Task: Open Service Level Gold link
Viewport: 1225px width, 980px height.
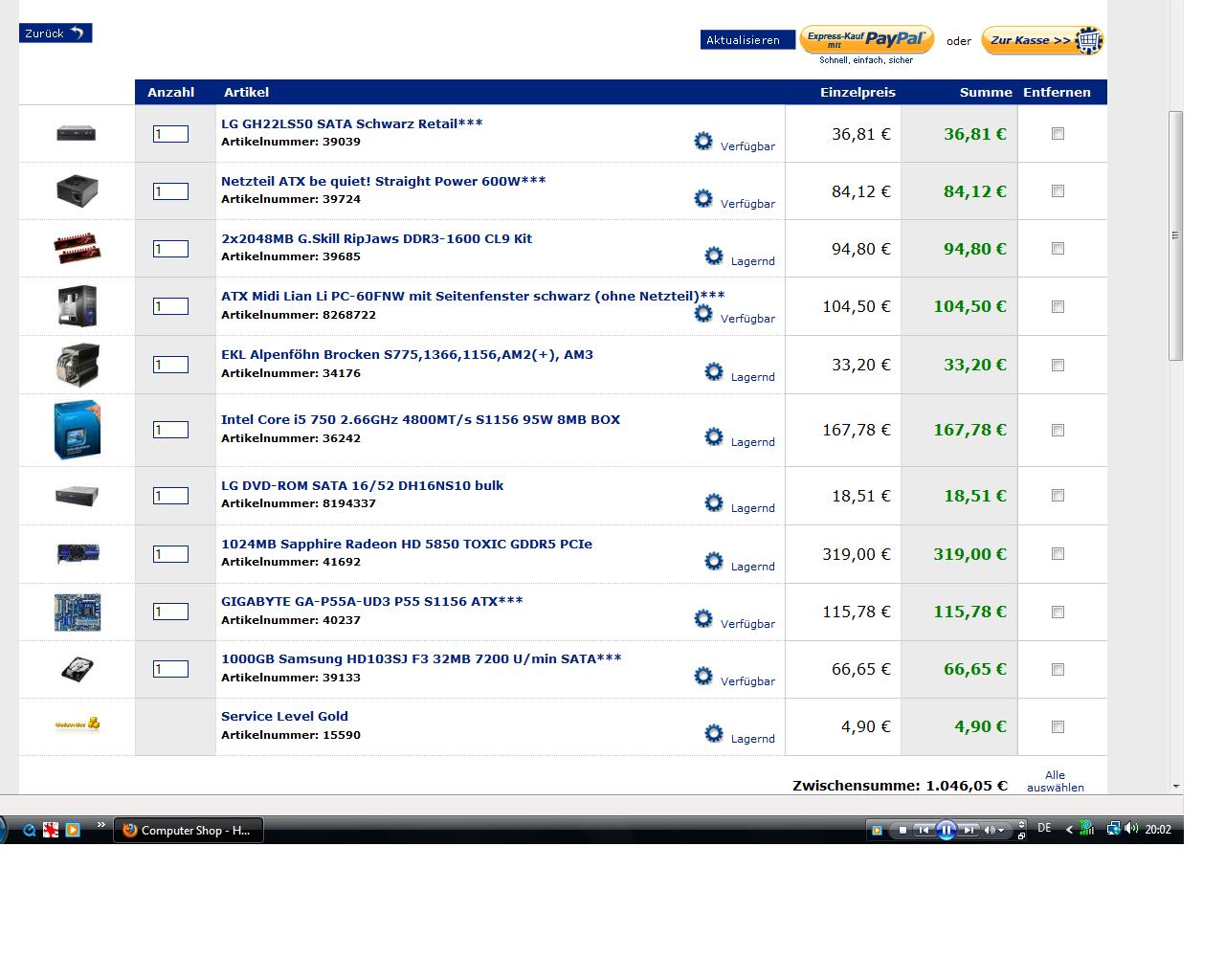Action: point(284,716)
